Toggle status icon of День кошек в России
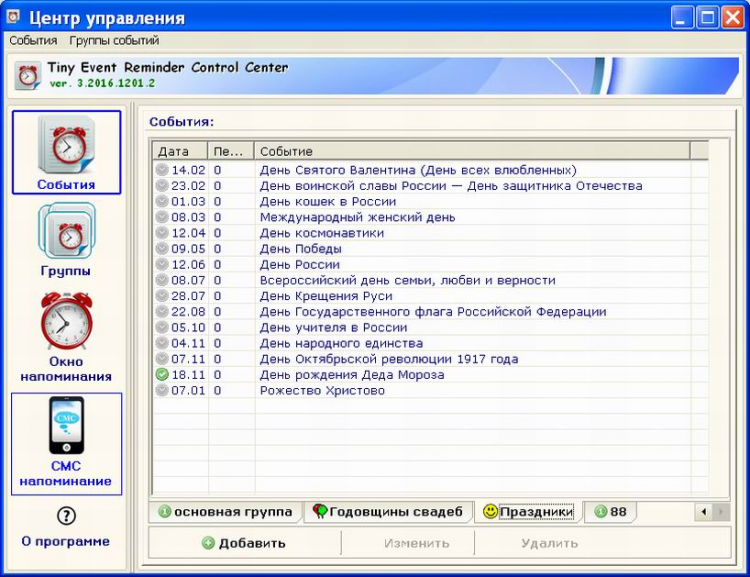This screenshot has width=750, height=577. click(x=163, y=201)
